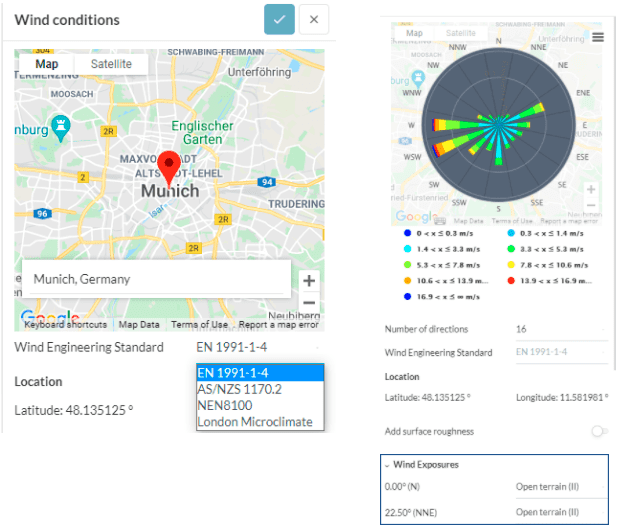Toggle legend 16.9 < x ≤ ∞ m/s series

tap(442, 297)
